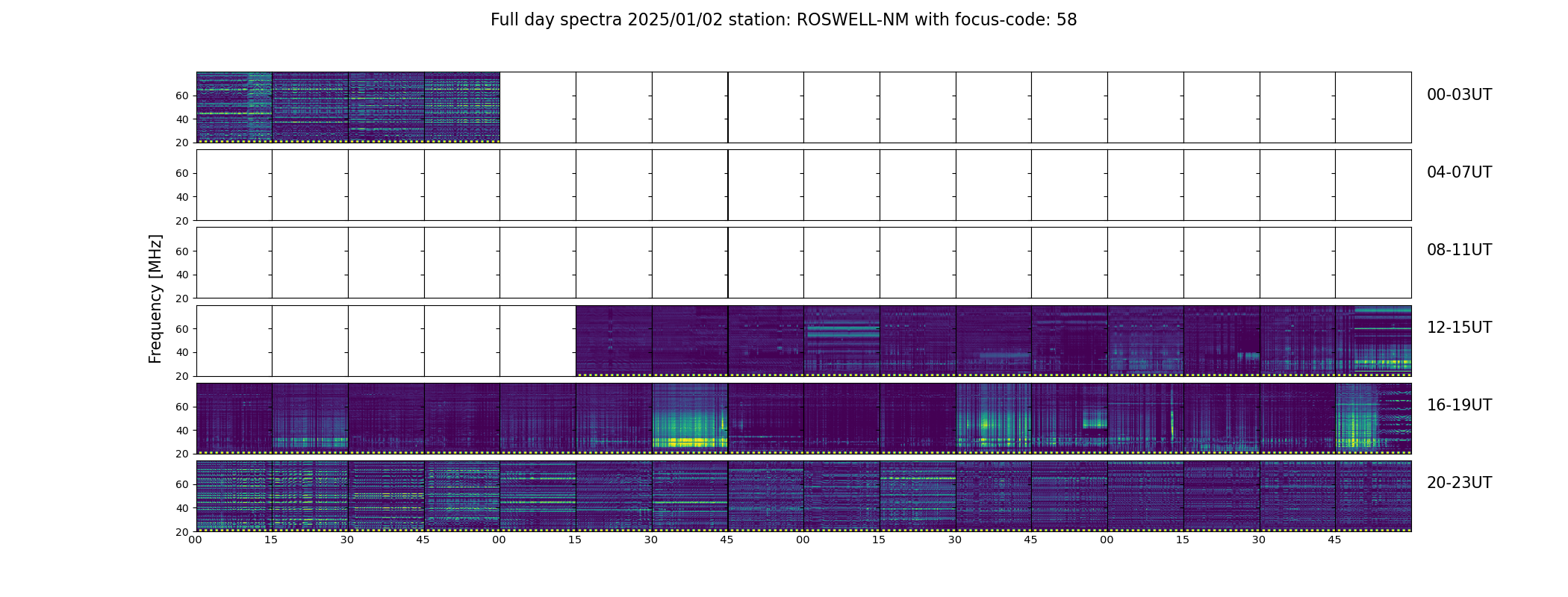Click the '00-03UT' row label
The width and height of the screenshot is (1568, 597).
[x=1459, y=95]
